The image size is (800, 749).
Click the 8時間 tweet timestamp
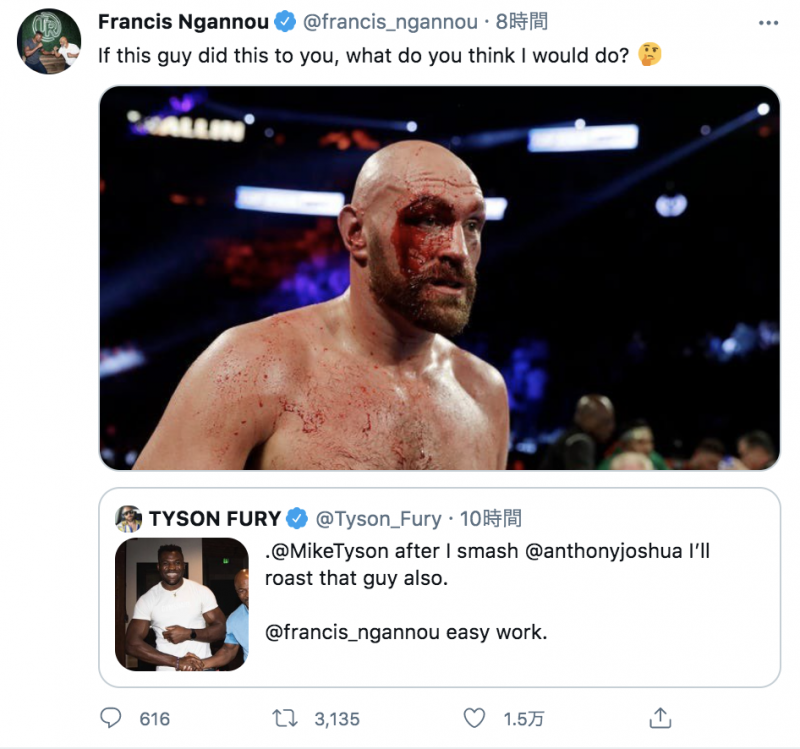[x=521, y=21]
